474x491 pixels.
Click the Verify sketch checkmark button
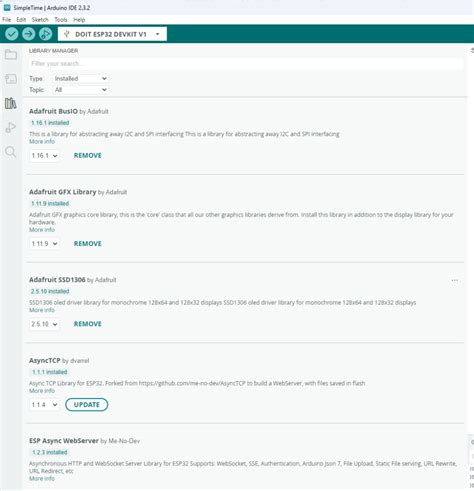tap(12, 34)
